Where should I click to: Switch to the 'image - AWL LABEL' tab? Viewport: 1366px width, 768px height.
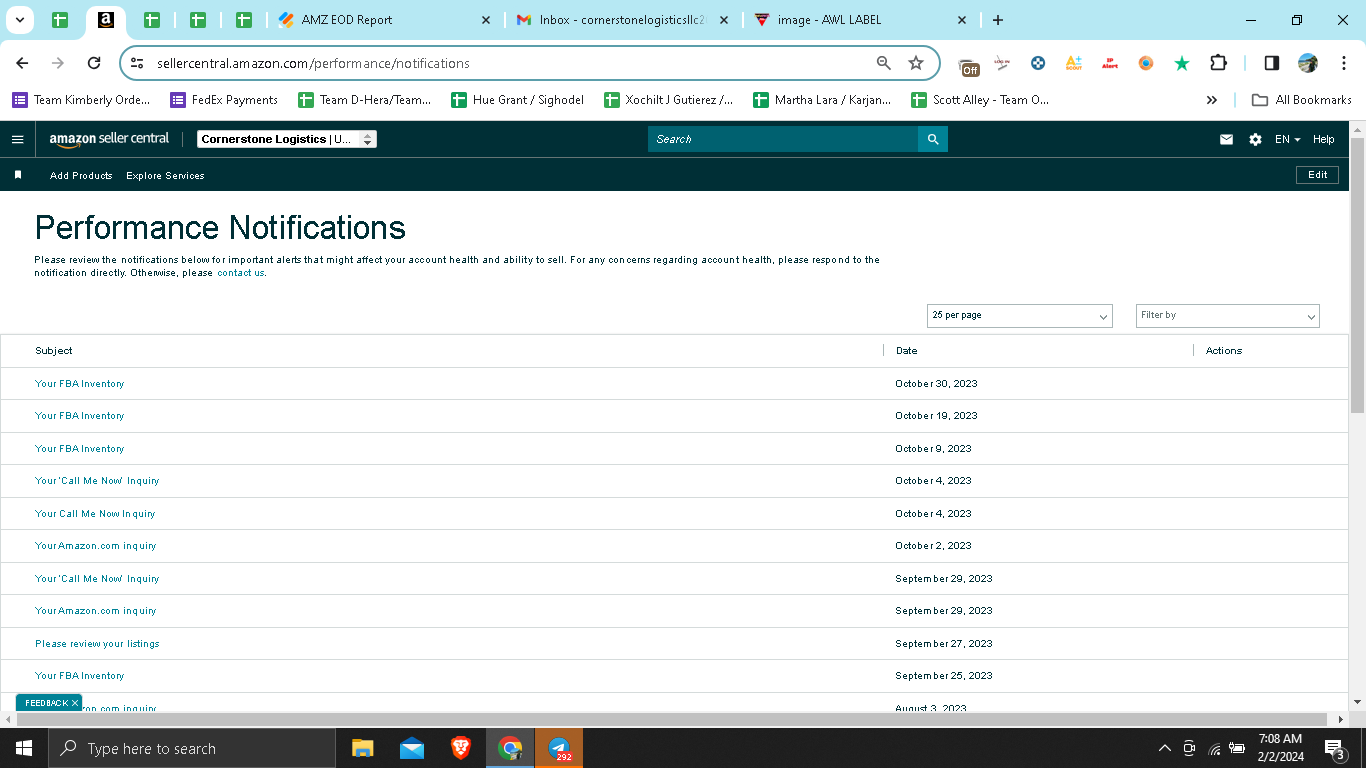tap(861, 20)
